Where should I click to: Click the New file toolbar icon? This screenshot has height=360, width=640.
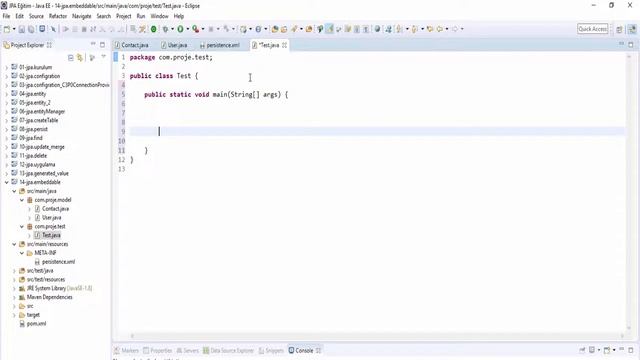click(x=7, y=29)
